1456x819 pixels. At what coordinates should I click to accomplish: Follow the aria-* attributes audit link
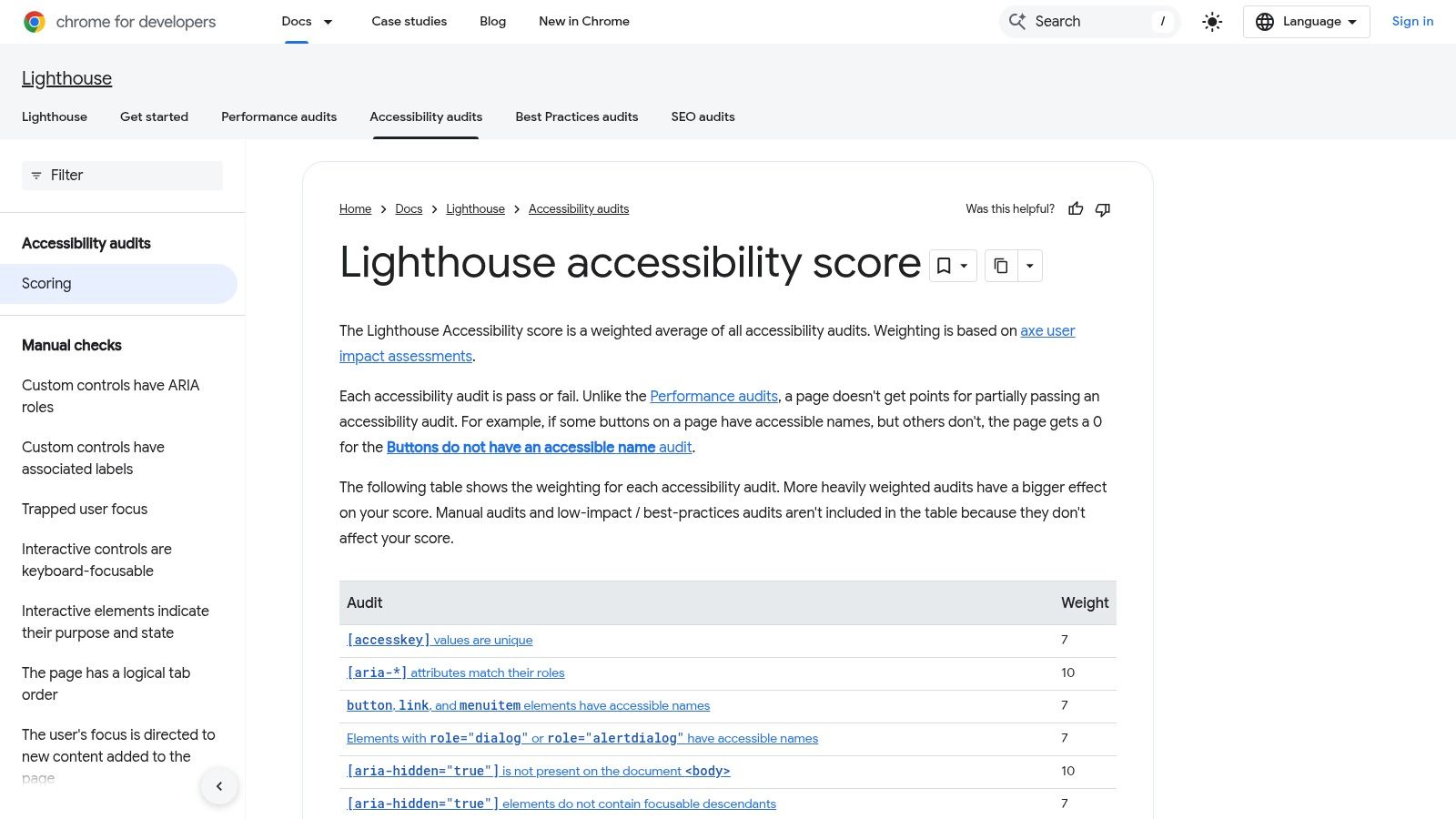click(x=454, y=672)
